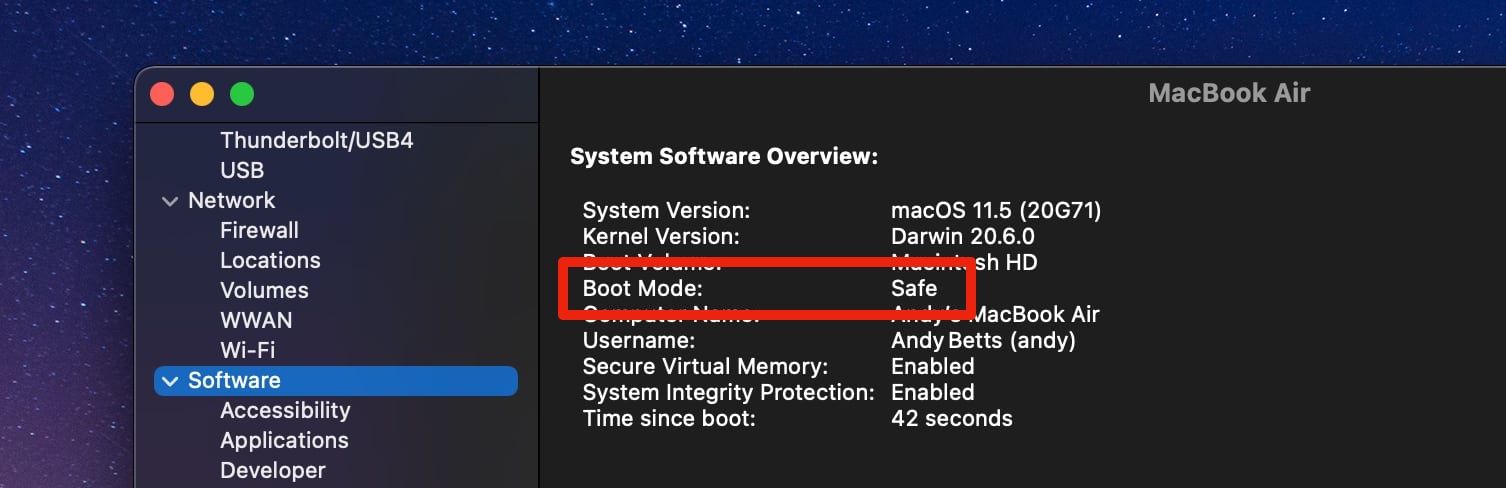Select the Network category
This screenshot has height=488, width=1506.
click(x=232, y=200)
